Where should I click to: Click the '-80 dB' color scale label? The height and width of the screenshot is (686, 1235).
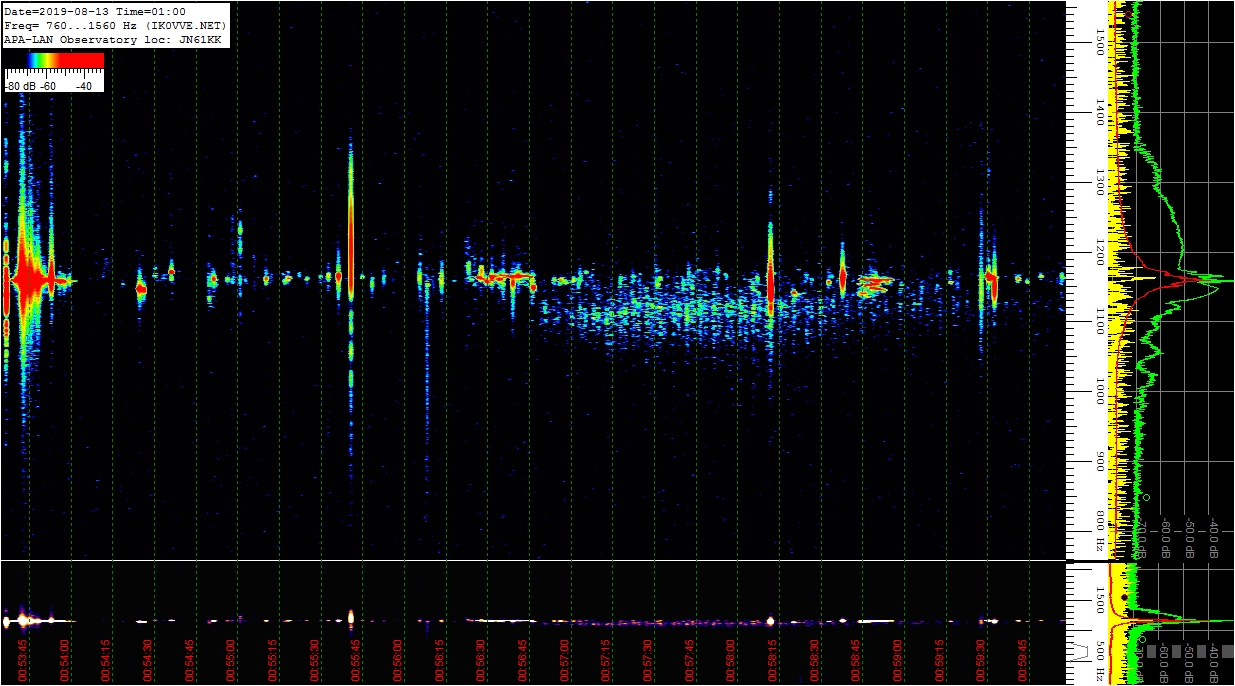(x=22, y=86)
